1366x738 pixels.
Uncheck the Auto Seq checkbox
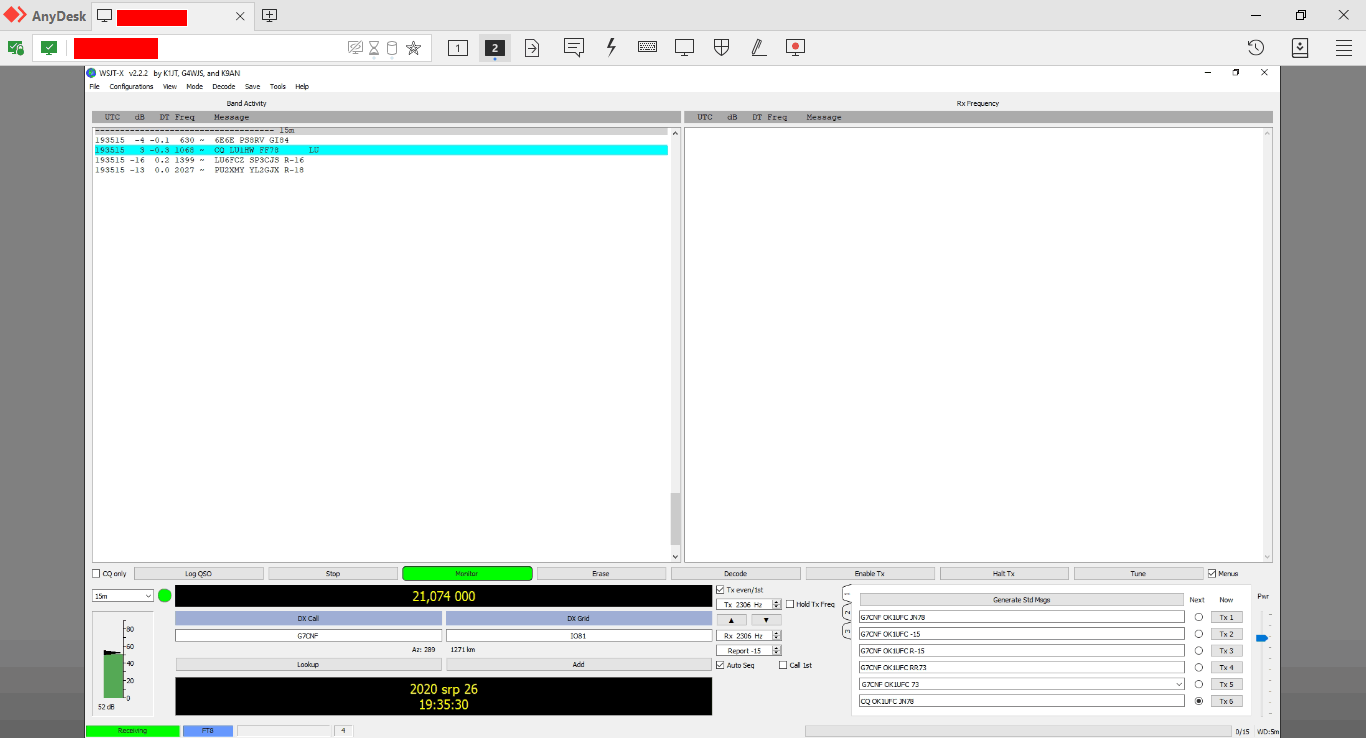(x=721, y=665)
